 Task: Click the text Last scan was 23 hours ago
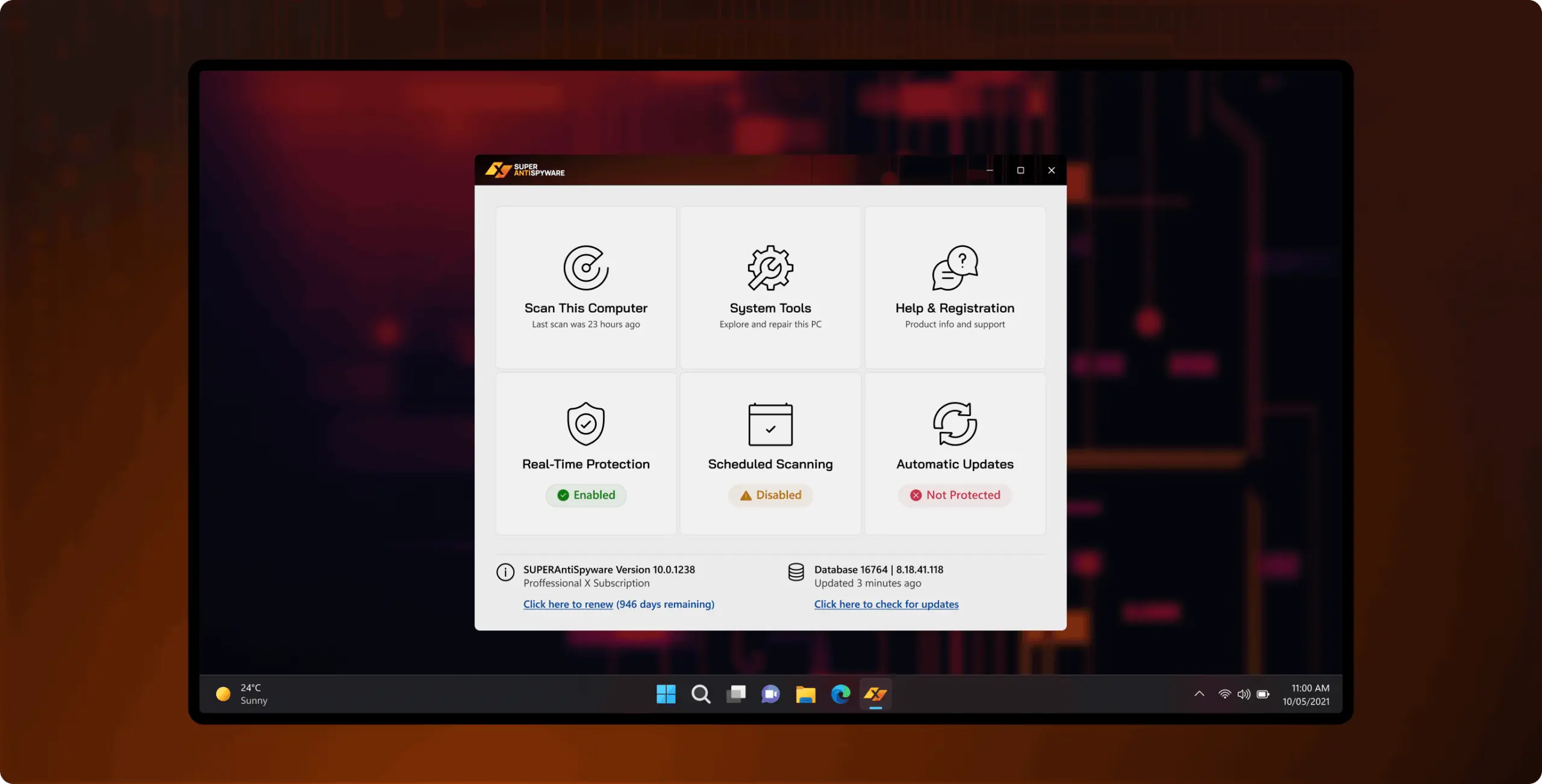[585, 324]
